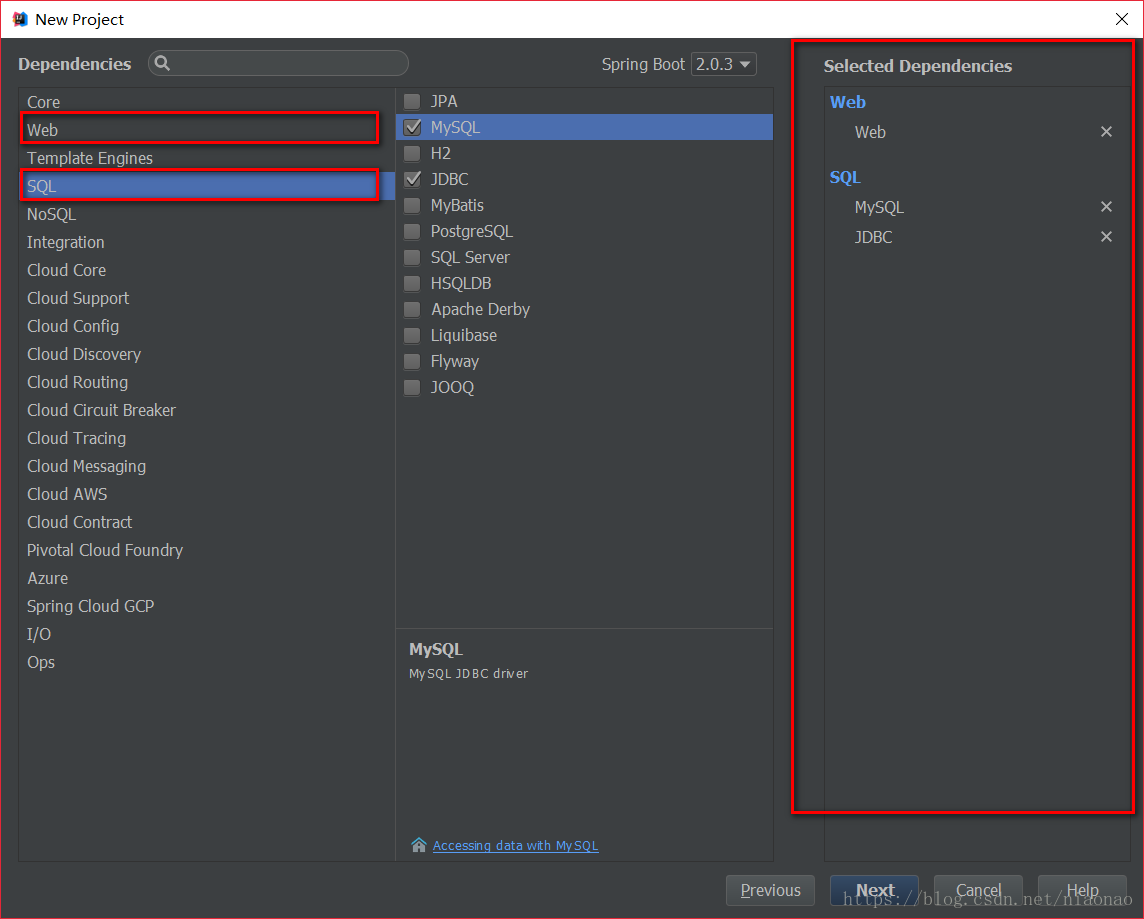Enable the Liquibase checkbox
The width and height of the screenshot is (1144, 919).
(x=412, y=336)
